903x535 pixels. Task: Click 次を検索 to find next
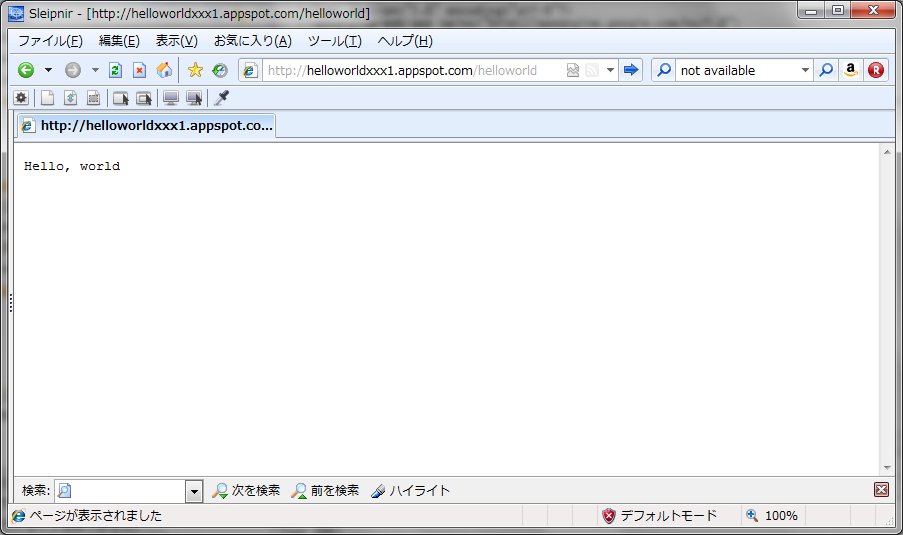coord(246,491)
